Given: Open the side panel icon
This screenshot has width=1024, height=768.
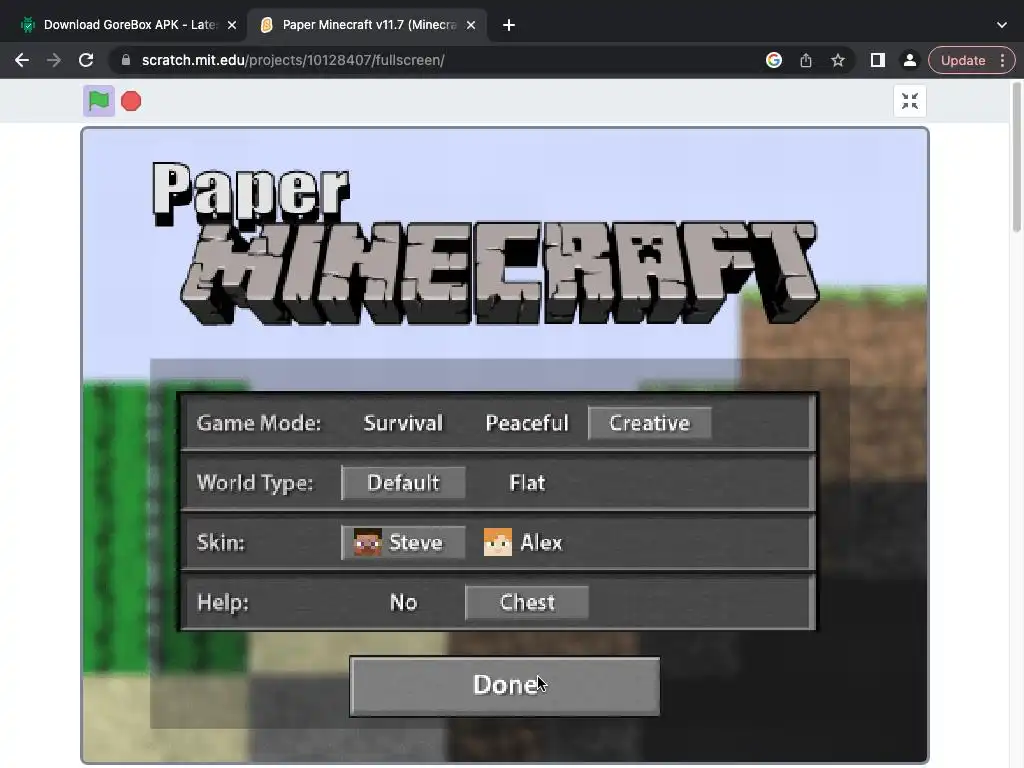Looking at the screenshot, I should click(x=878, y=60).
